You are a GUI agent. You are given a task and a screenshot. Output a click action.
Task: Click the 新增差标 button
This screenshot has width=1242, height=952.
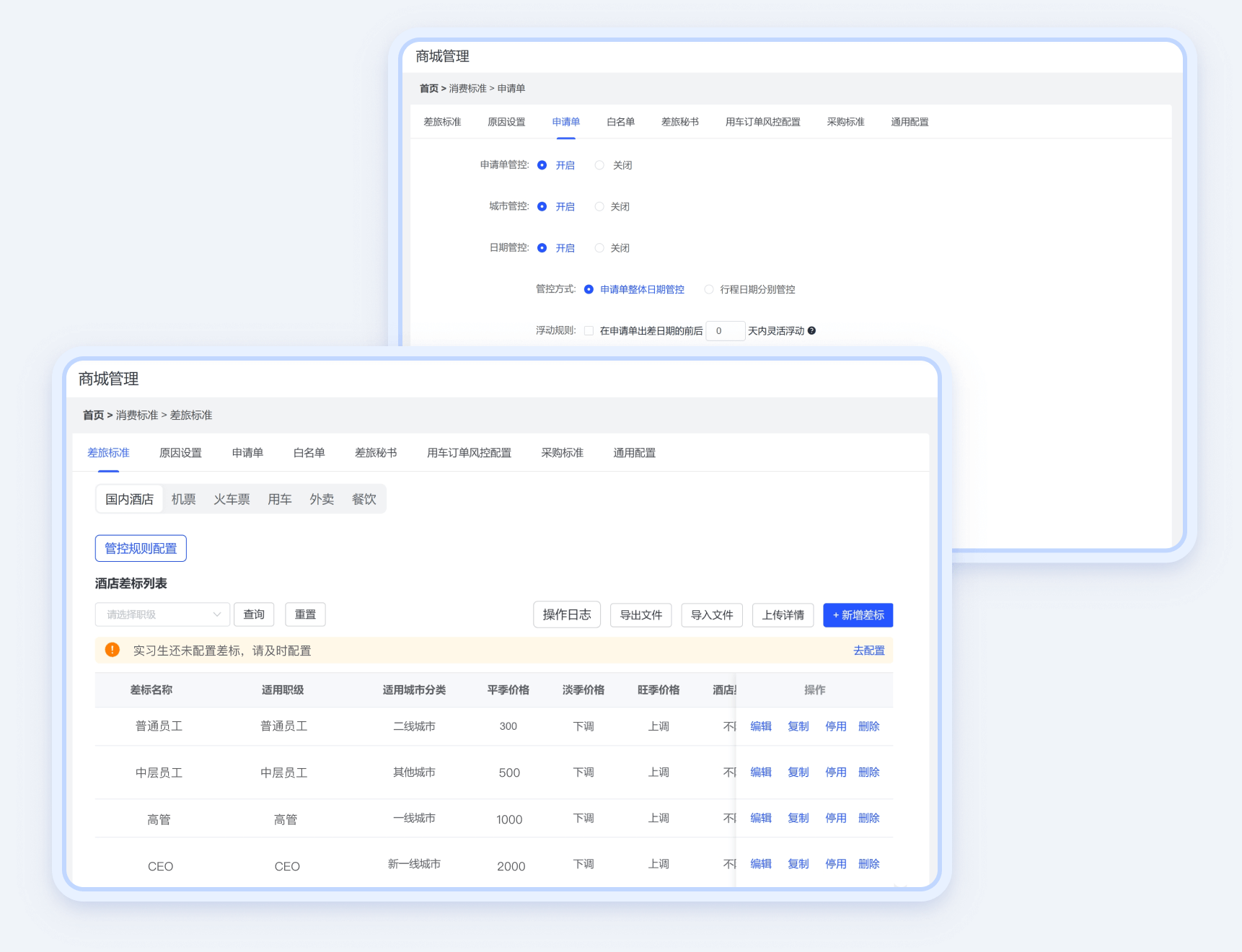(x=858, y=615)
